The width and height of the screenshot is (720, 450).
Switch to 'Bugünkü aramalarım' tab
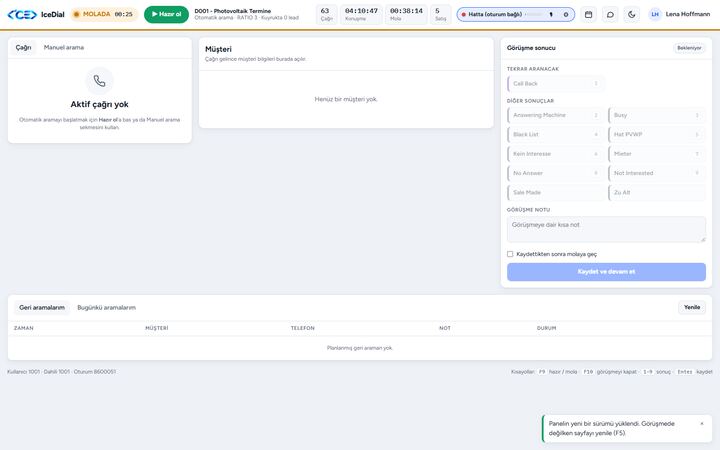[x=107, y=308]
